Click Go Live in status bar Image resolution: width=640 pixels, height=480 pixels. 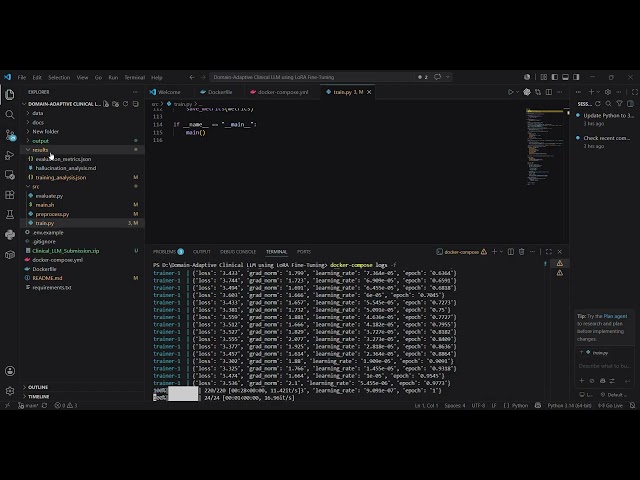tap(611, 405)
